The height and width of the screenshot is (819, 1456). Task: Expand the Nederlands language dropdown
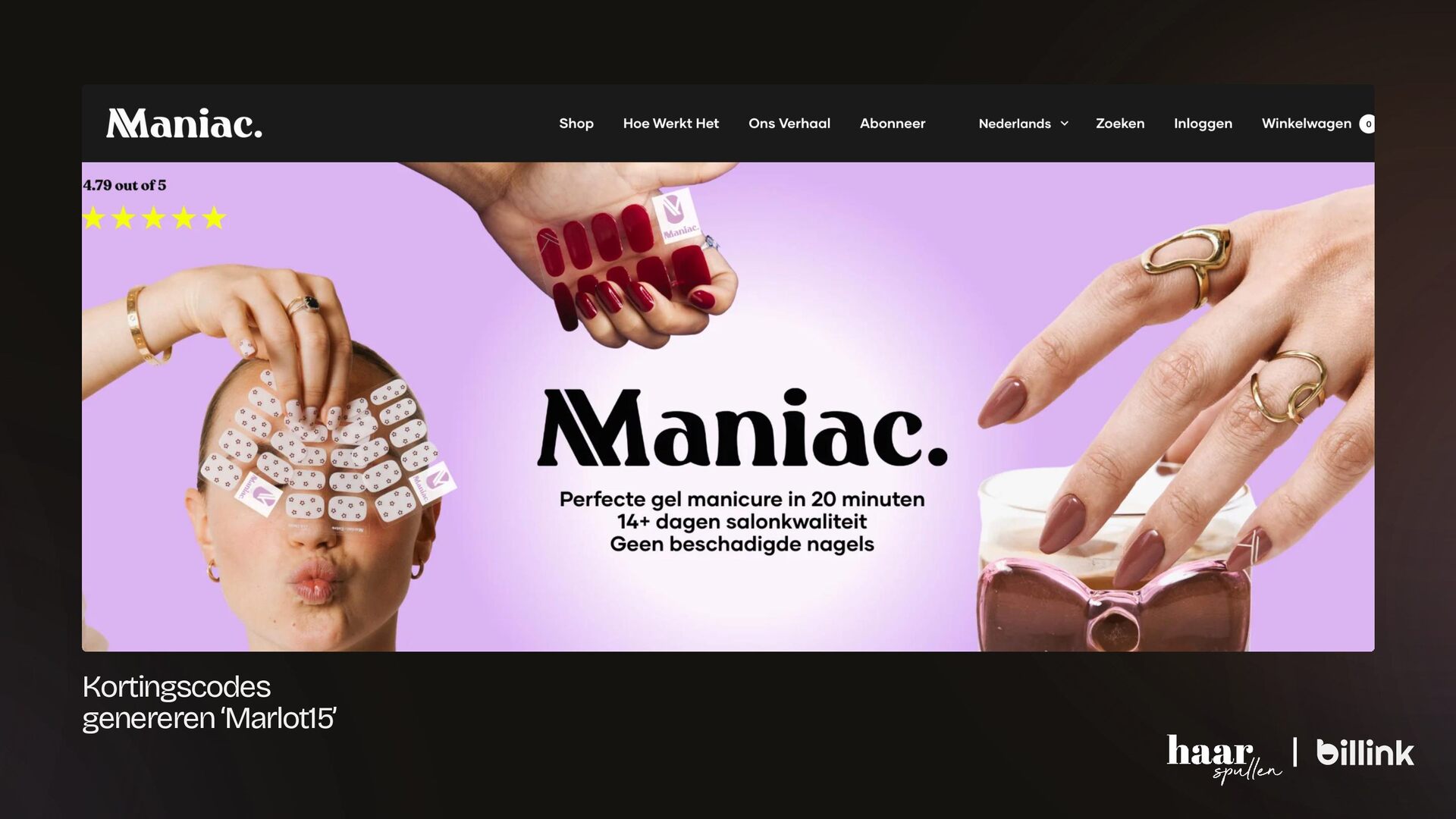tap(1023, 124)
